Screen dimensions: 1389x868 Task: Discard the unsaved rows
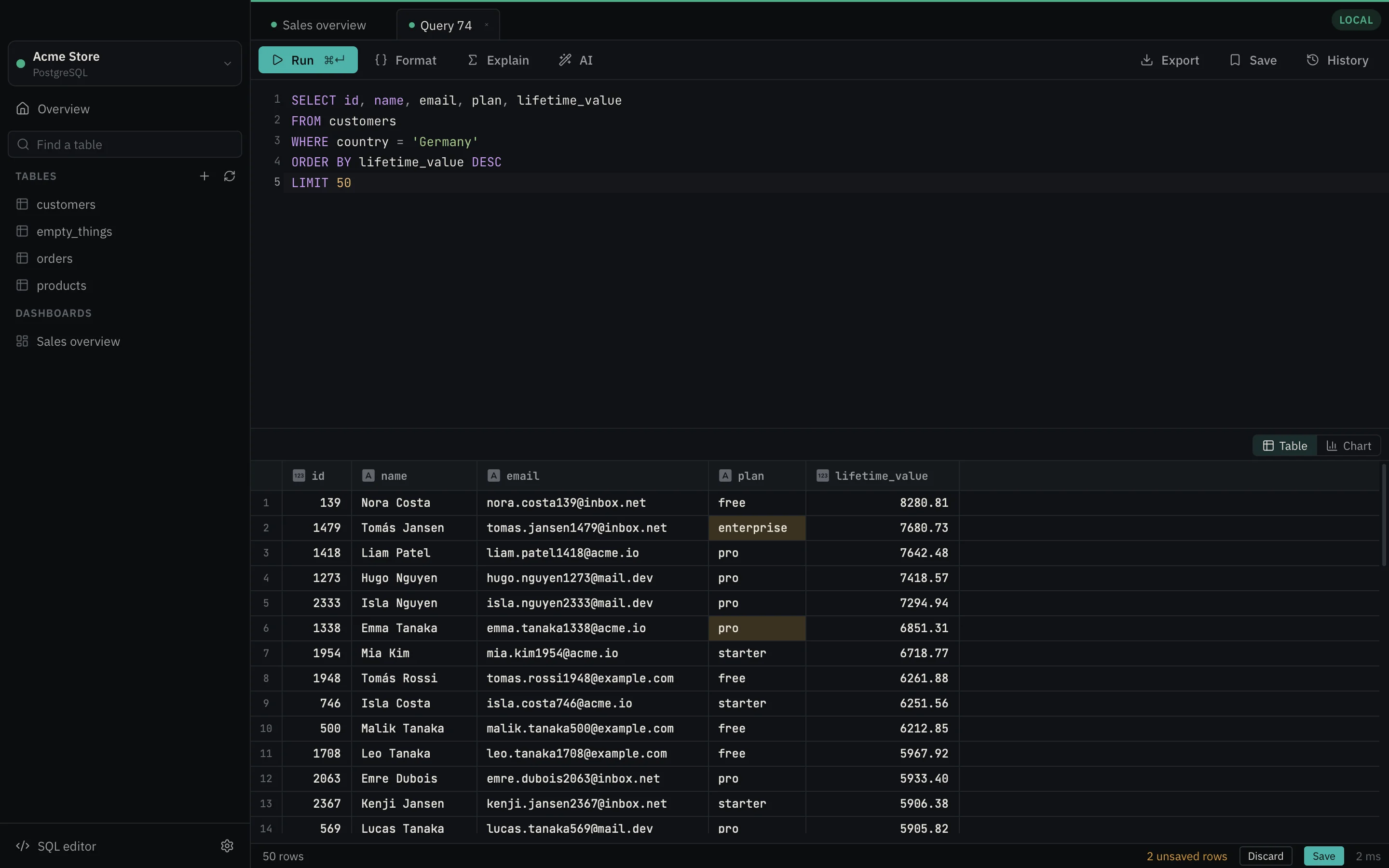click(x=1265, y=856)
